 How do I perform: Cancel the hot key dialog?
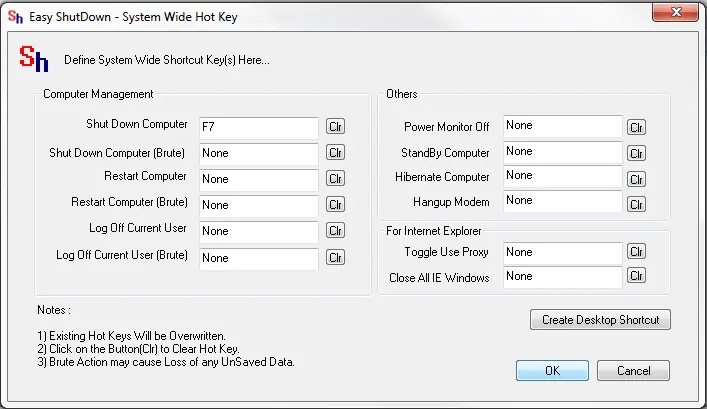[x=633, y=370]
